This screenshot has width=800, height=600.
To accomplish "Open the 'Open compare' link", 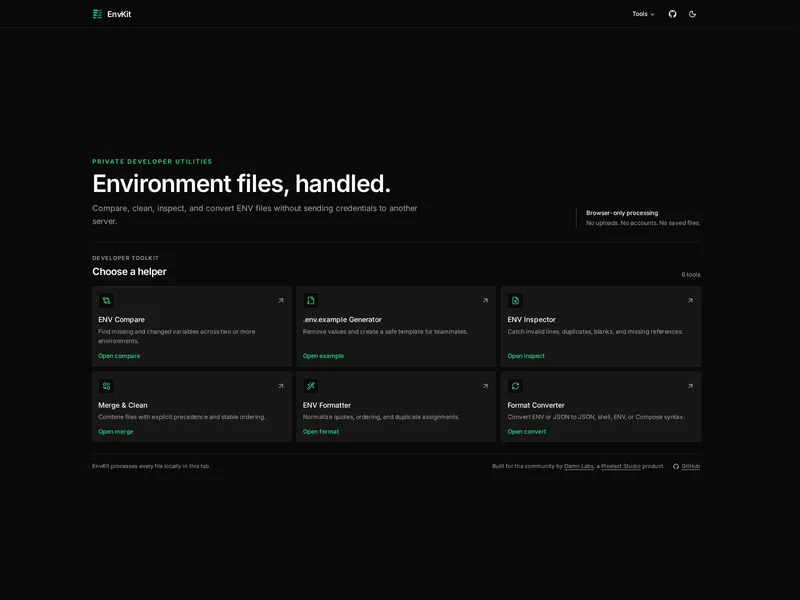I will [119, 356].
